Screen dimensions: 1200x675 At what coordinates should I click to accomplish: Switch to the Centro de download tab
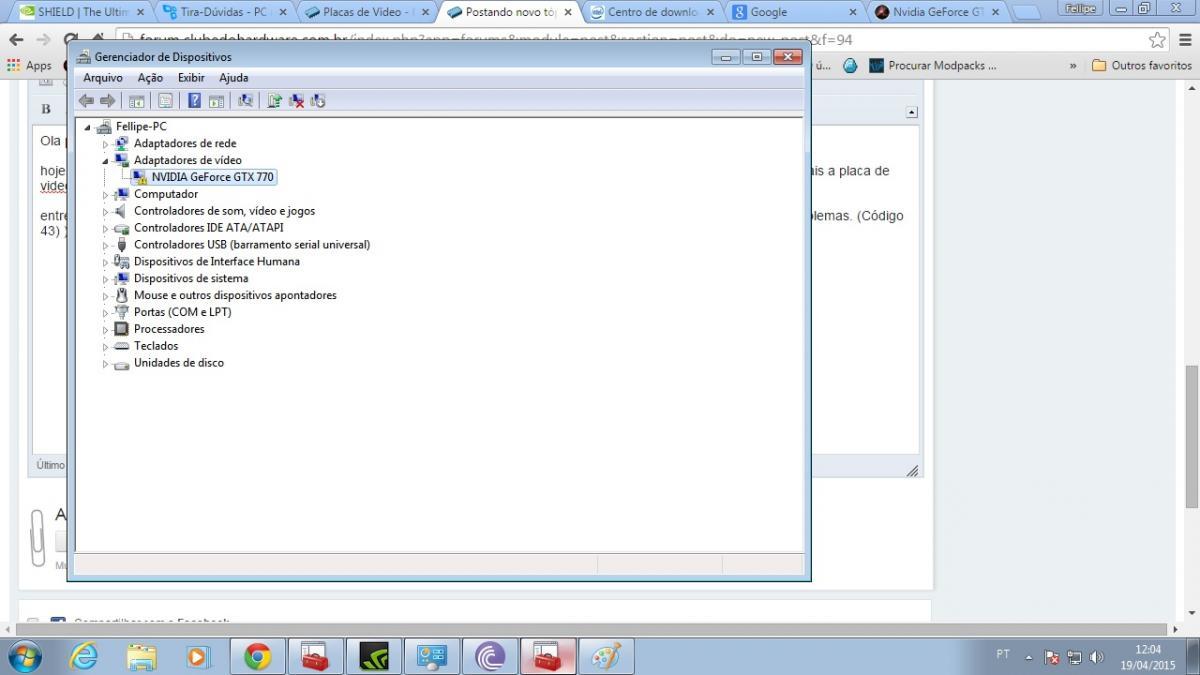tap(653, 12)
